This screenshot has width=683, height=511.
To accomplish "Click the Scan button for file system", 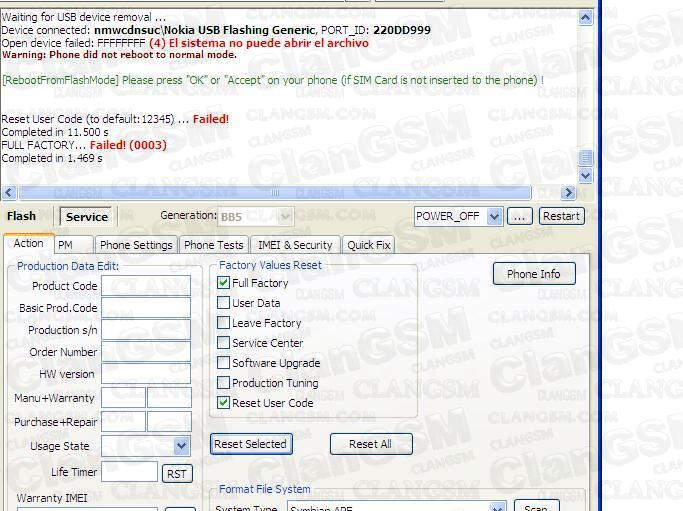I will 536,507.
